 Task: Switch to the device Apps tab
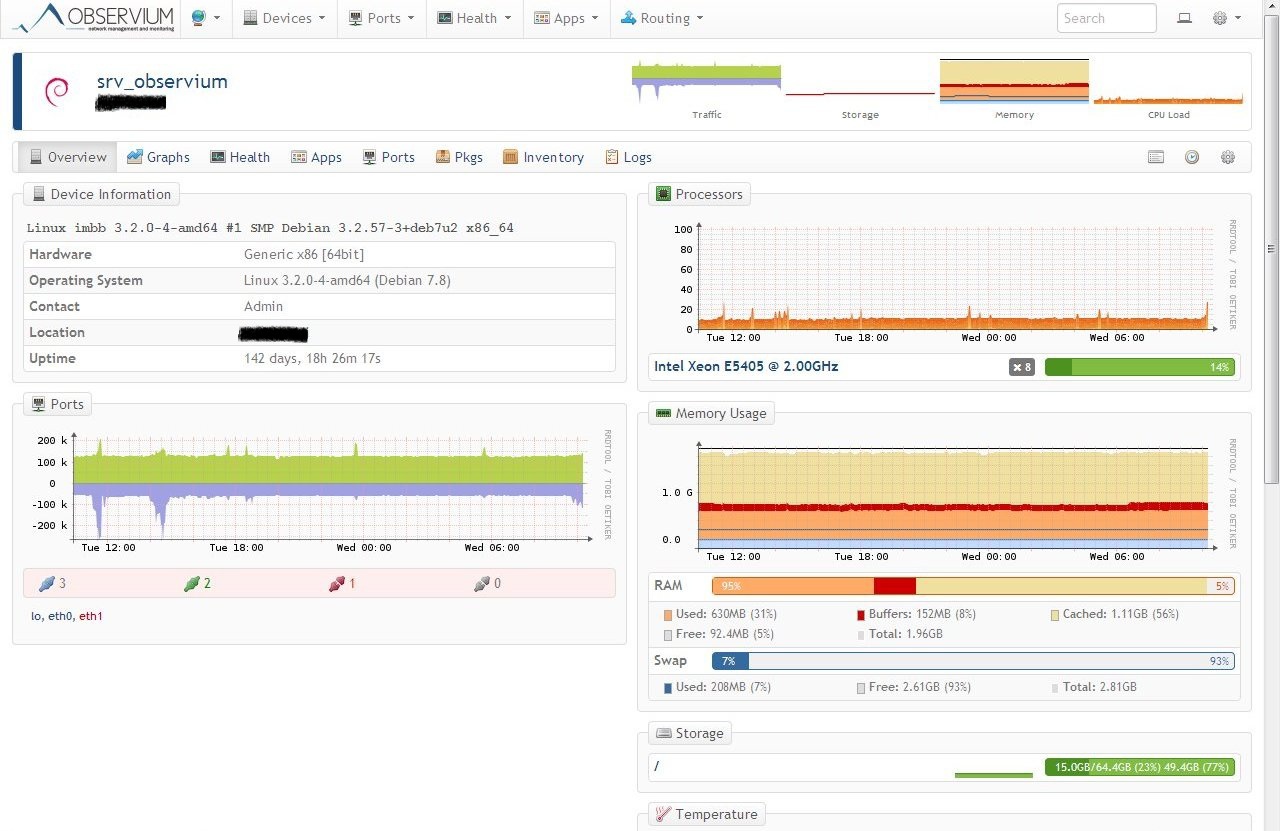pos(316,157)
